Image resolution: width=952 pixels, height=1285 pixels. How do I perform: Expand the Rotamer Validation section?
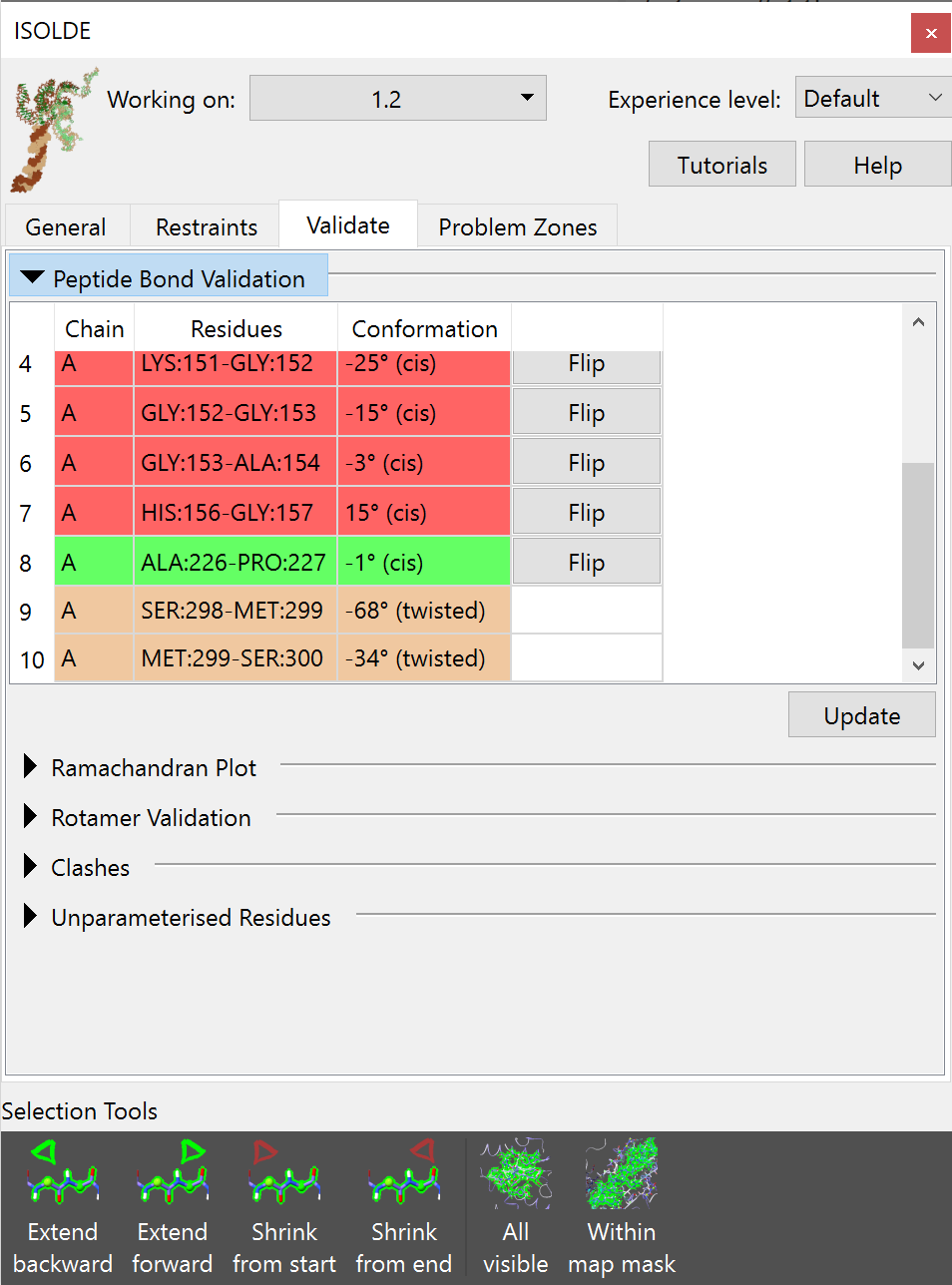[31, 817]
